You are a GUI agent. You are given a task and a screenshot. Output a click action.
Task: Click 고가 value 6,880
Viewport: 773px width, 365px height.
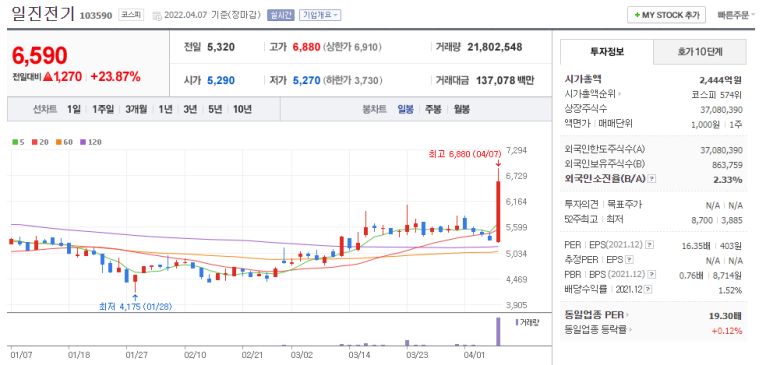[306, 47]
